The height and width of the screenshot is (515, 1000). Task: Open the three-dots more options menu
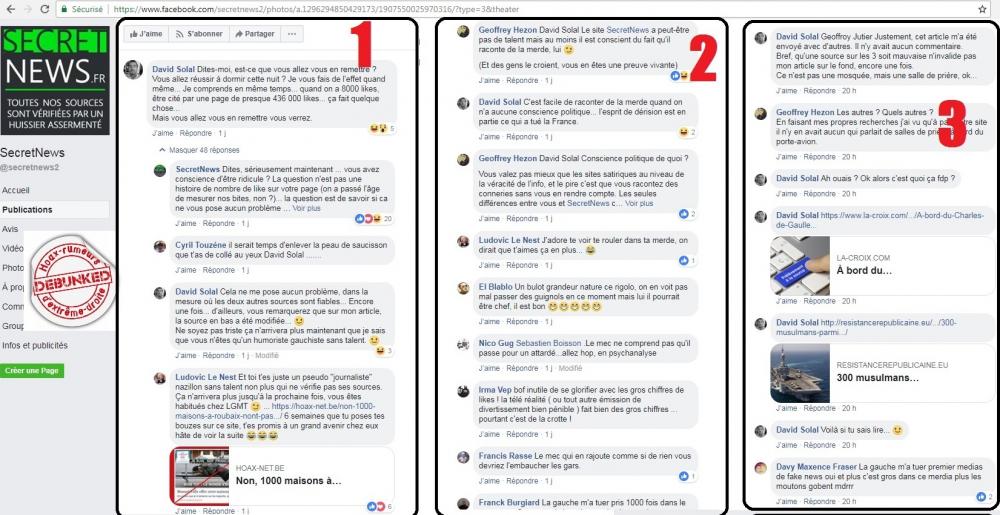click(291, 34)
